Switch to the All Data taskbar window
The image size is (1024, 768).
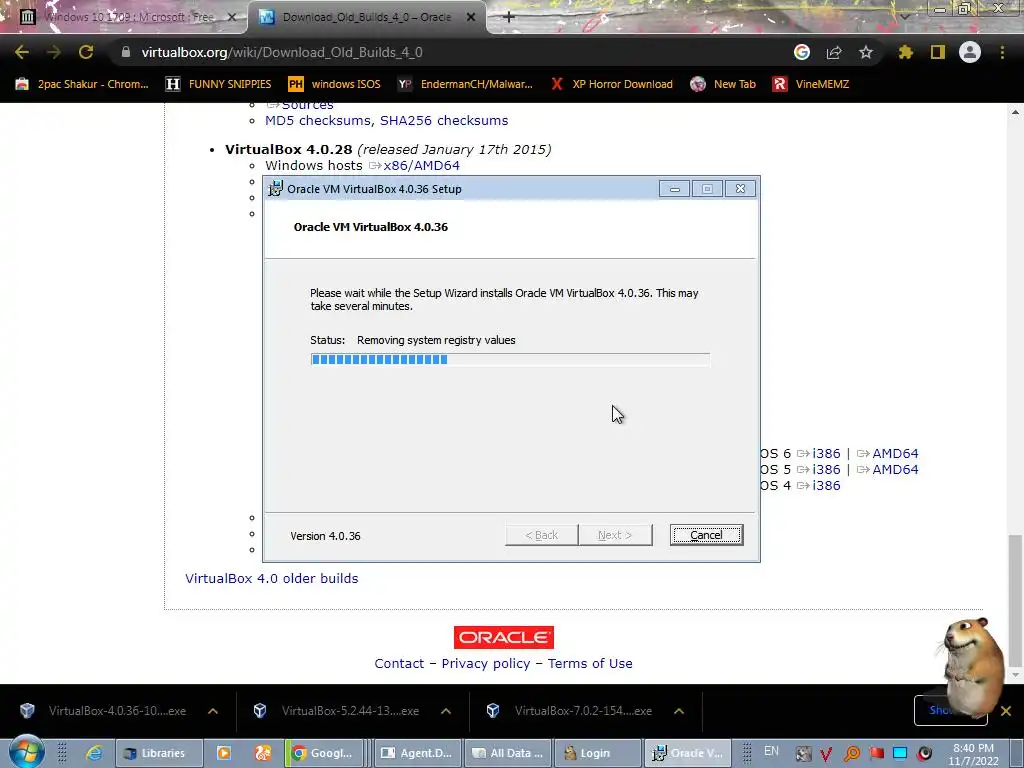point(509,753)
